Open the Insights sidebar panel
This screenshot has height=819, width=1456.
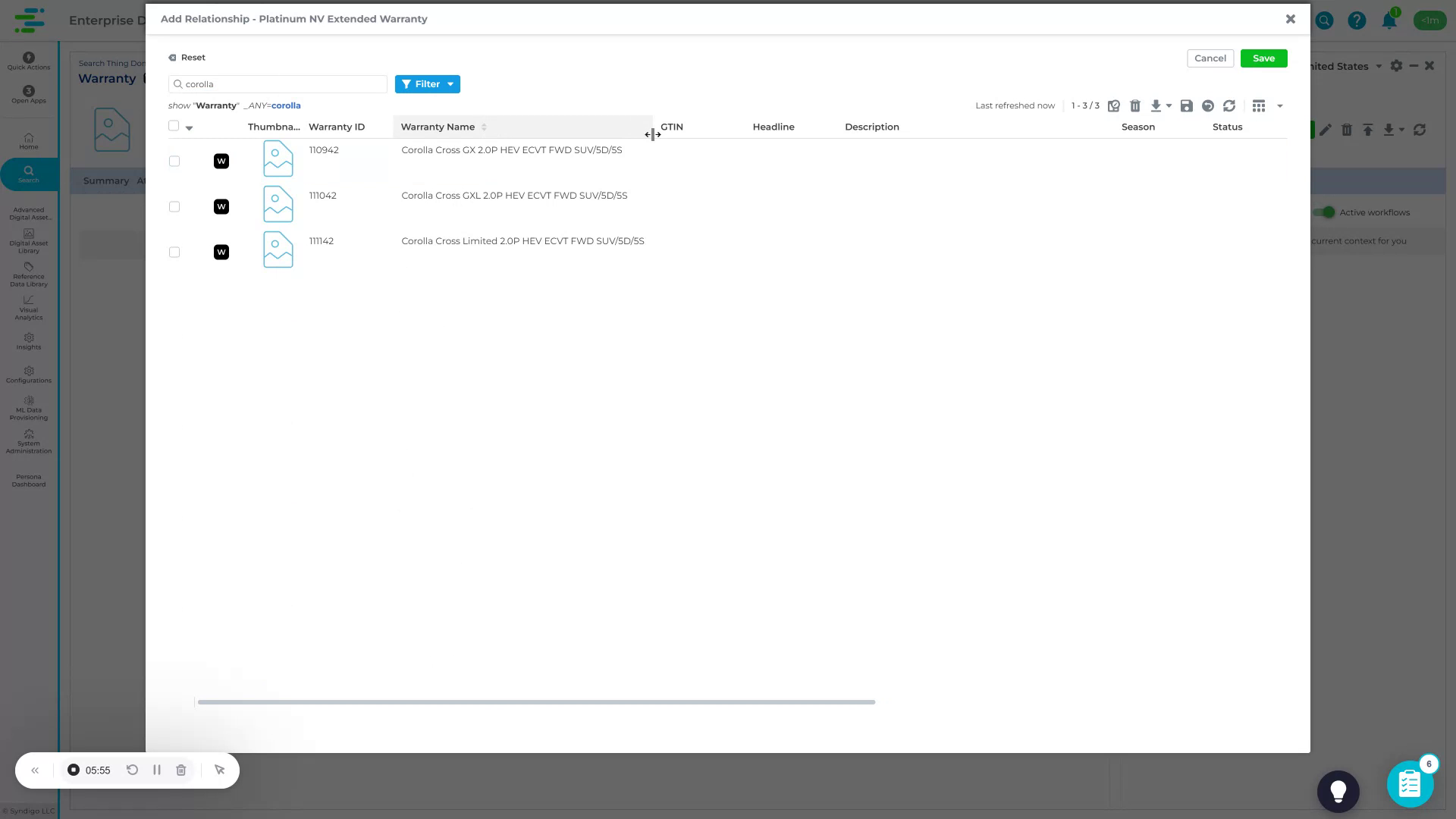click(28, 343)
